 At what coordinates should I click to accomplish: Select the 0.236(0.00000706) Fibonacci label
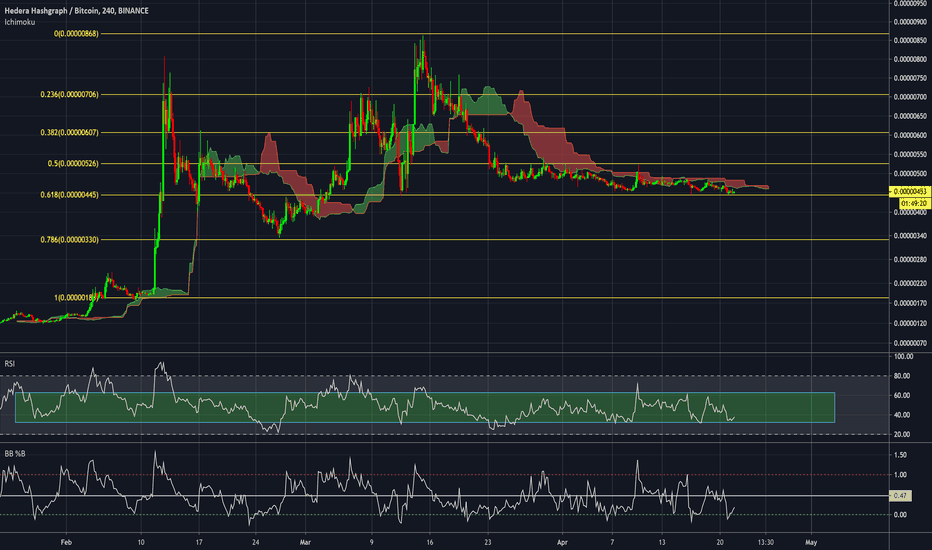point(70,95)
